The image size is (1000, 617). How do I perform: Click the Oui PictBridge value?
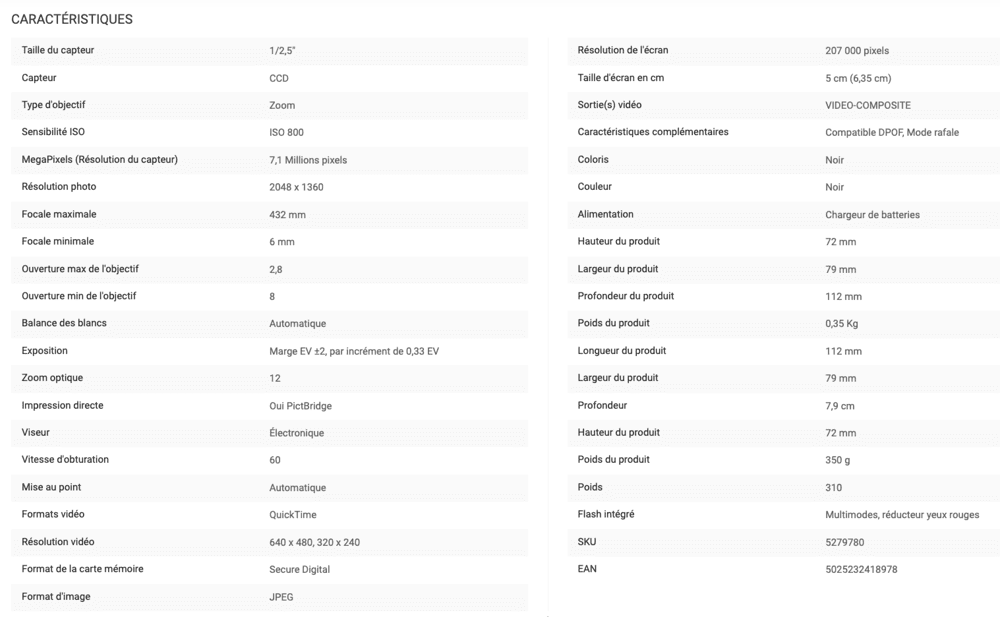click(x=300, y=406)
